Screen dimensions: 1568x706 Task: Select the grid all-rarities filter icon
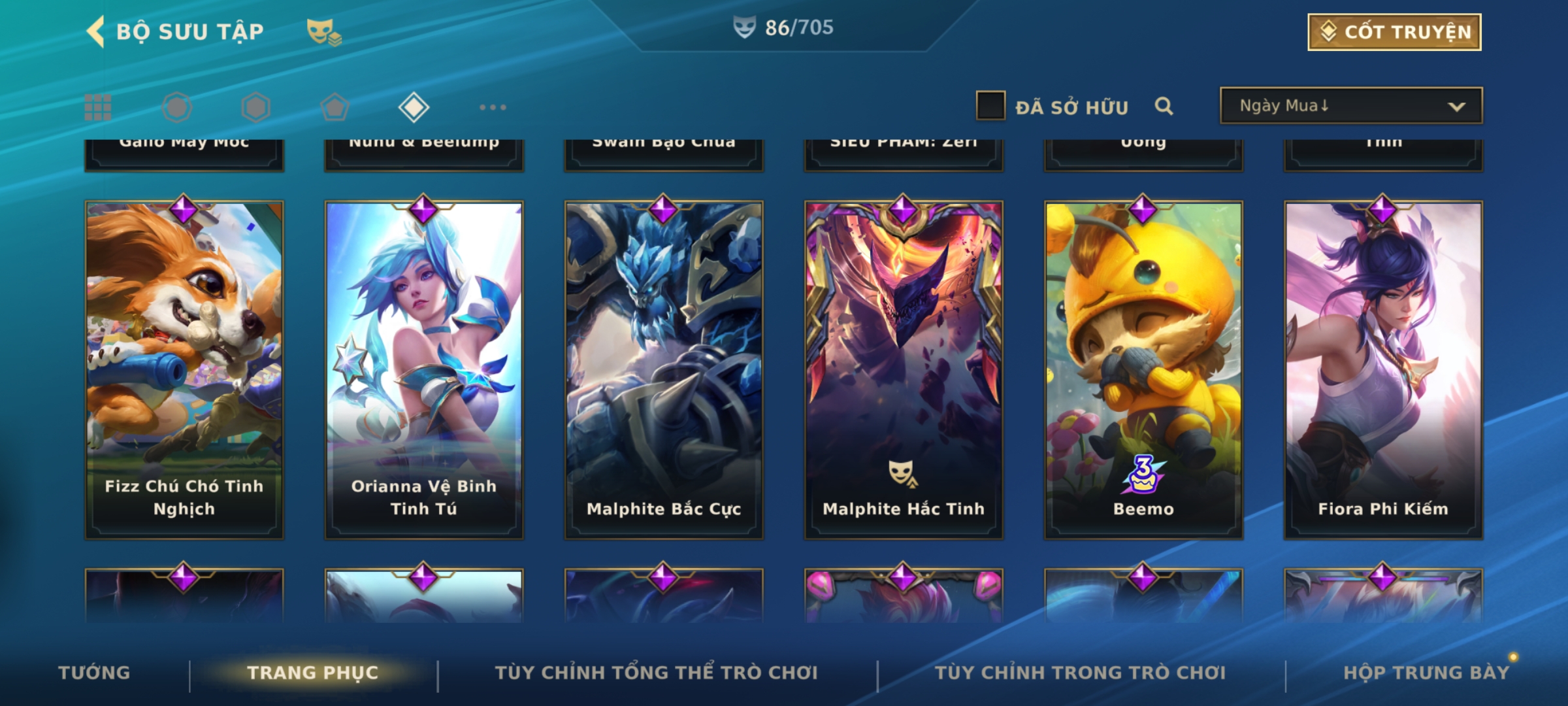pyautogui.click(x=98, y=107)
